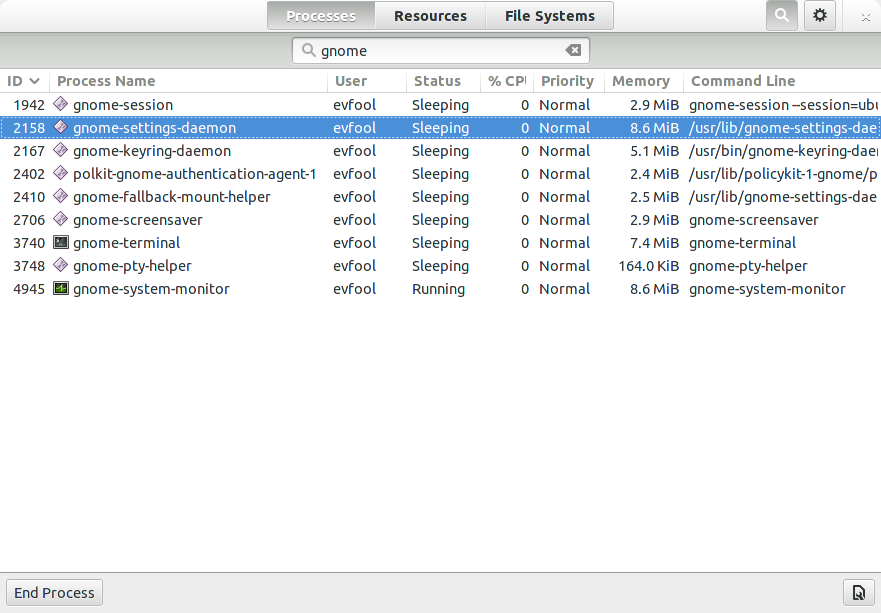Click the gnome-fallback-mount-helper process icon
Viewport: 881px width, 613px height.
click(61, 196)
